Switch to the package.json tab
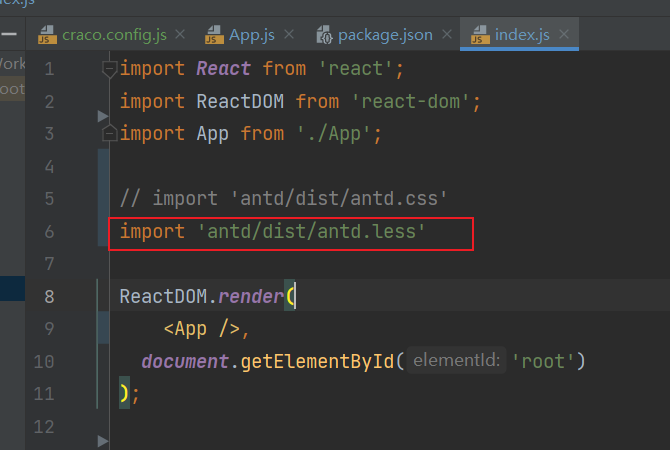The width and height of the screenshot is (670, 450). [385, 35]
